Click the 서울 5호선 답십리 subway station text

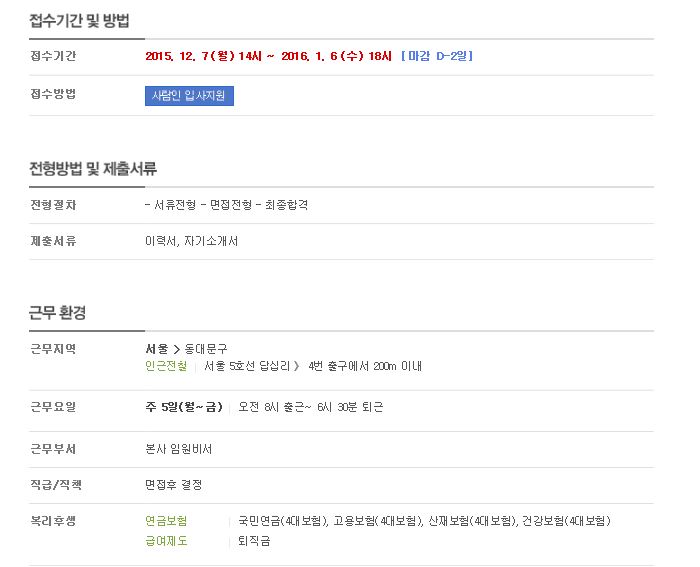(247, 367)
